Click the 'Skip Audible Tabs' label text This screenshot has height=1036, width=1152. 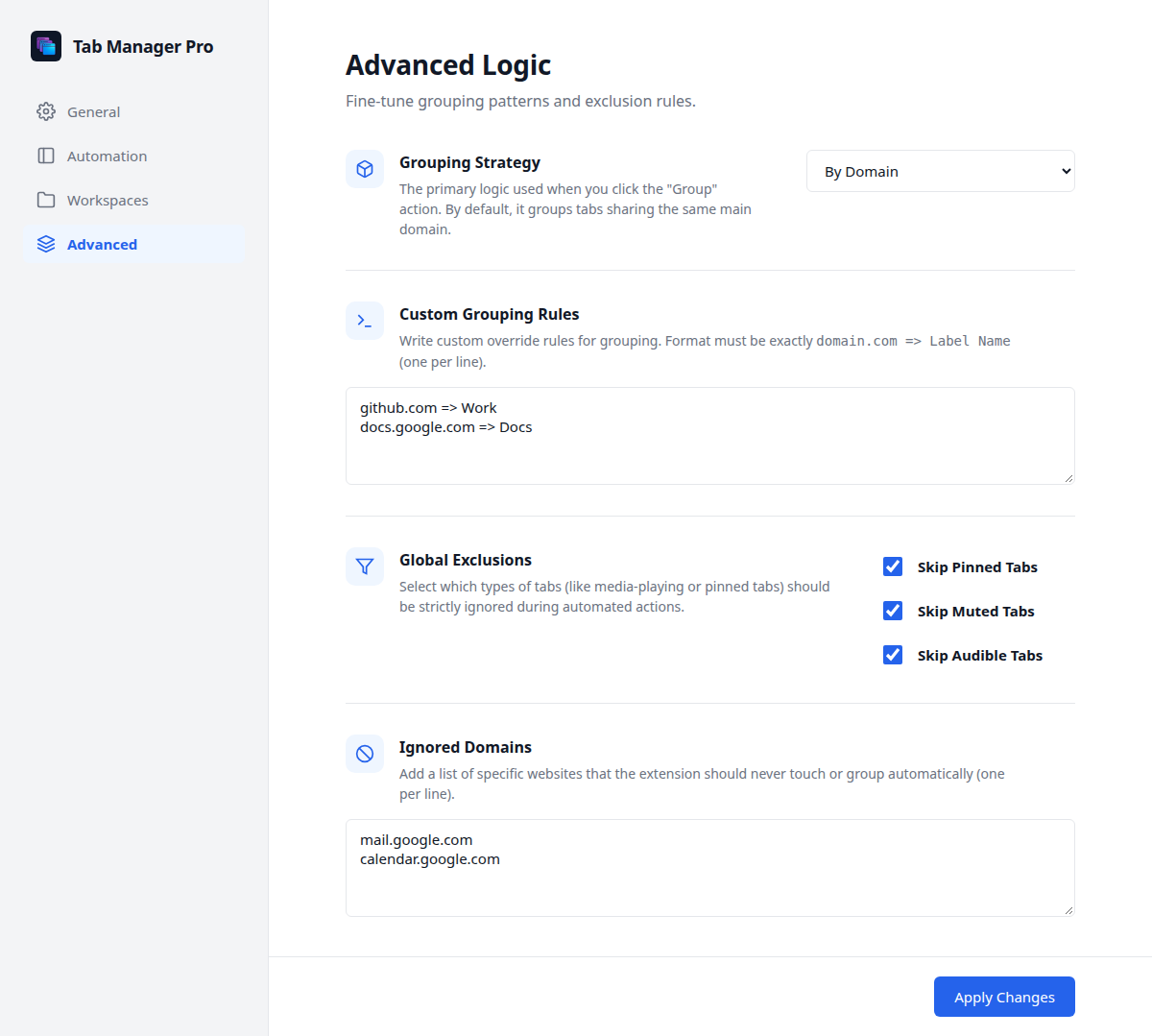pos(979,656)
